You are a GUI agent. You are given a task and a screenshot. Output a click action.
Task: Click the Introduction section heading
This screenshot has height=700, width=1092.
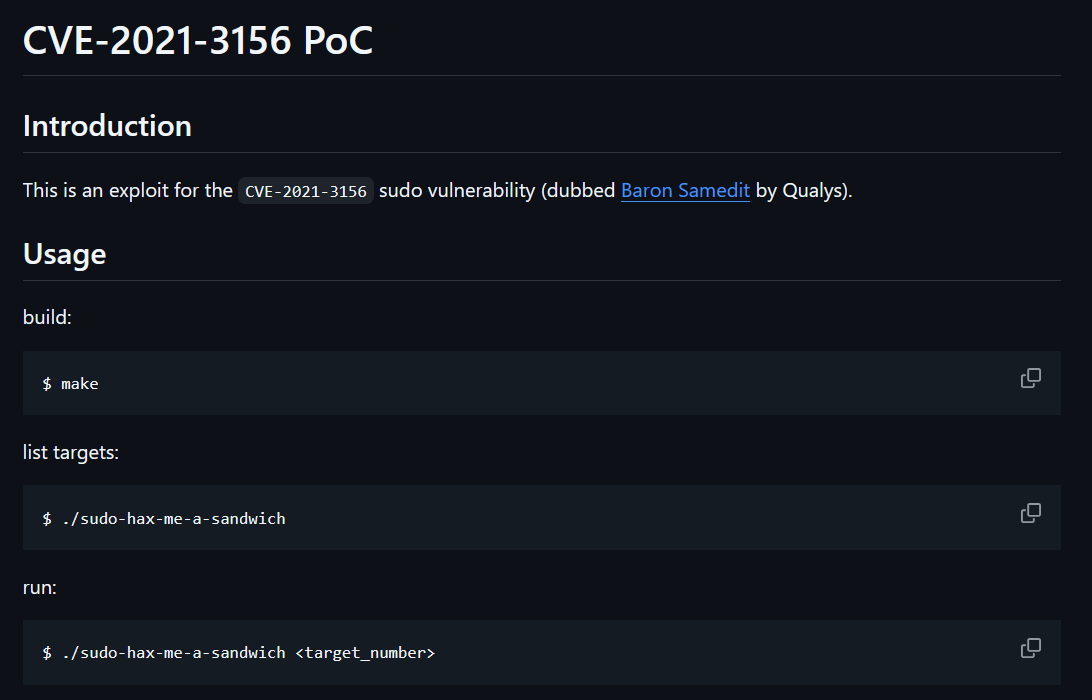107,126
